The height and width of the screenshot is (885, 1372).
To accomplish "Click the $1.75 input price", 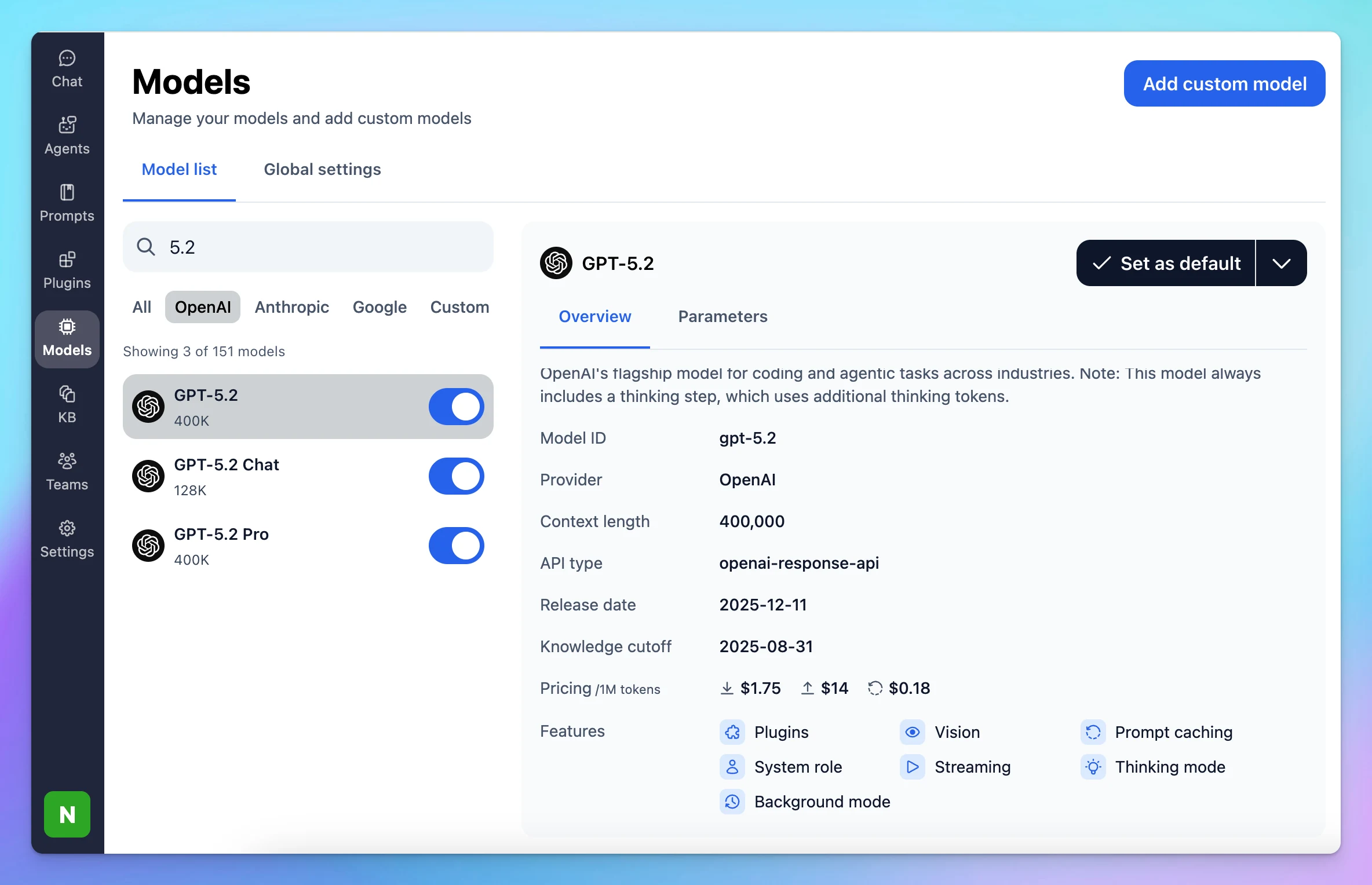I will point(761,688).
